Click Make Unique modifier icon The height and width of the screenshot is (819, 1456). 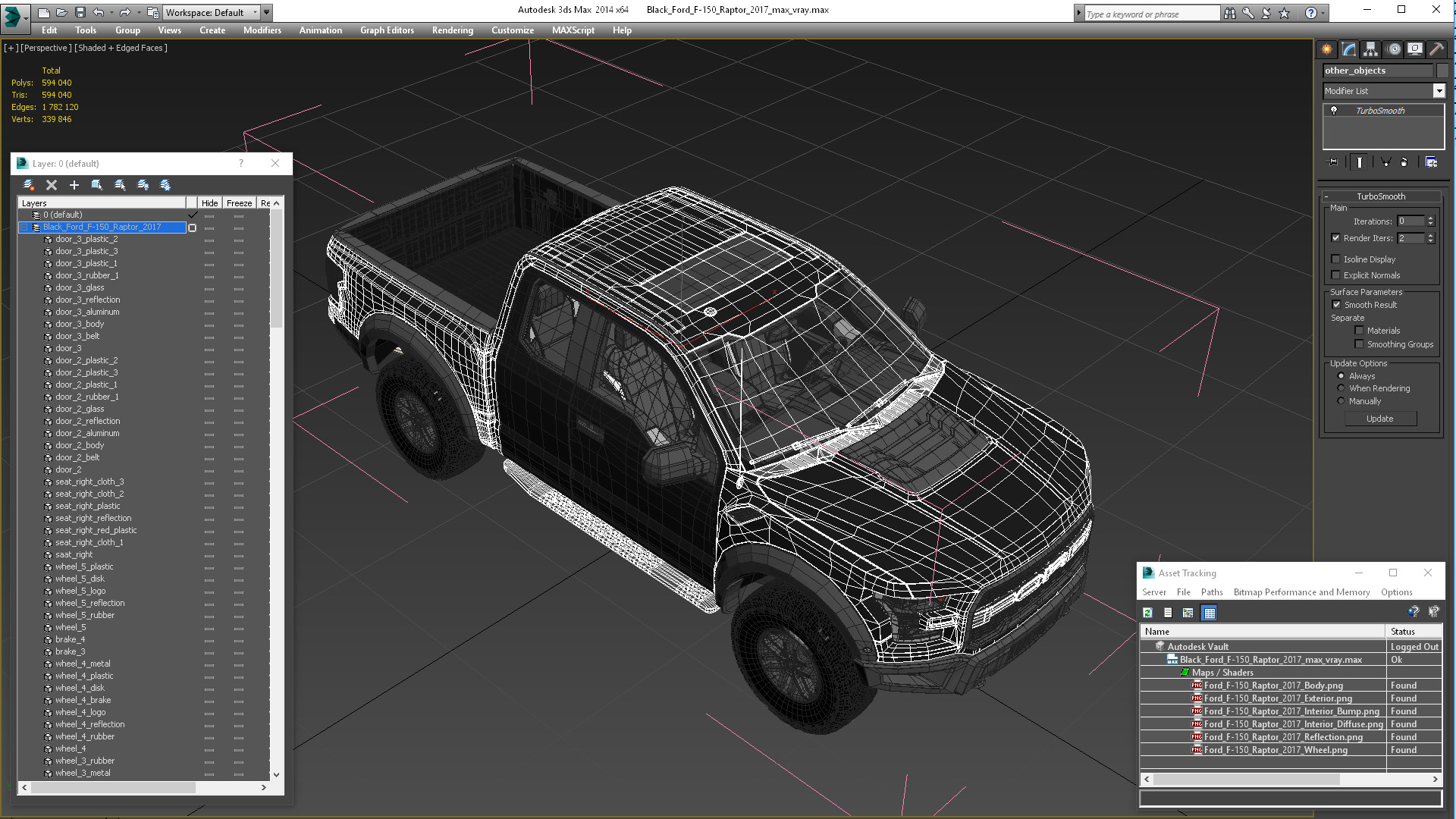[x=1385, y=162]
